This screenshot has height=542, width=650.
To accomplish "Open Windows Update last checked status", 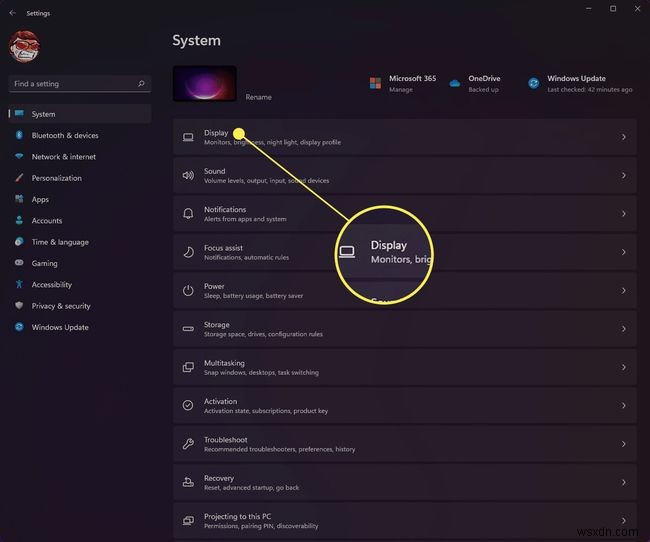I will tap(589, 90).
